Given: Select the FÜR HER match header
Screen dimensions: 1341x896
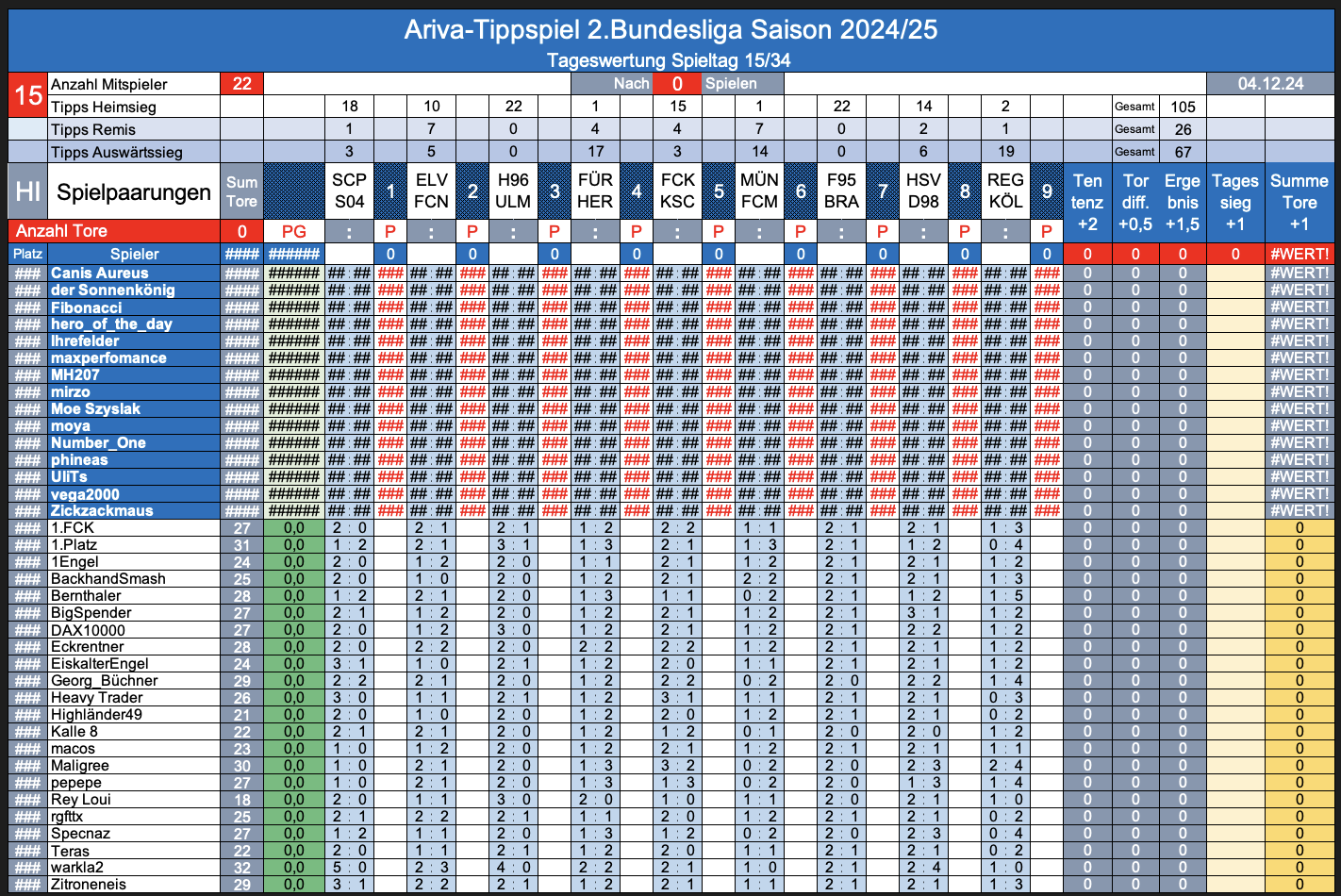Looking at the screenshot, I should point(595,191).
